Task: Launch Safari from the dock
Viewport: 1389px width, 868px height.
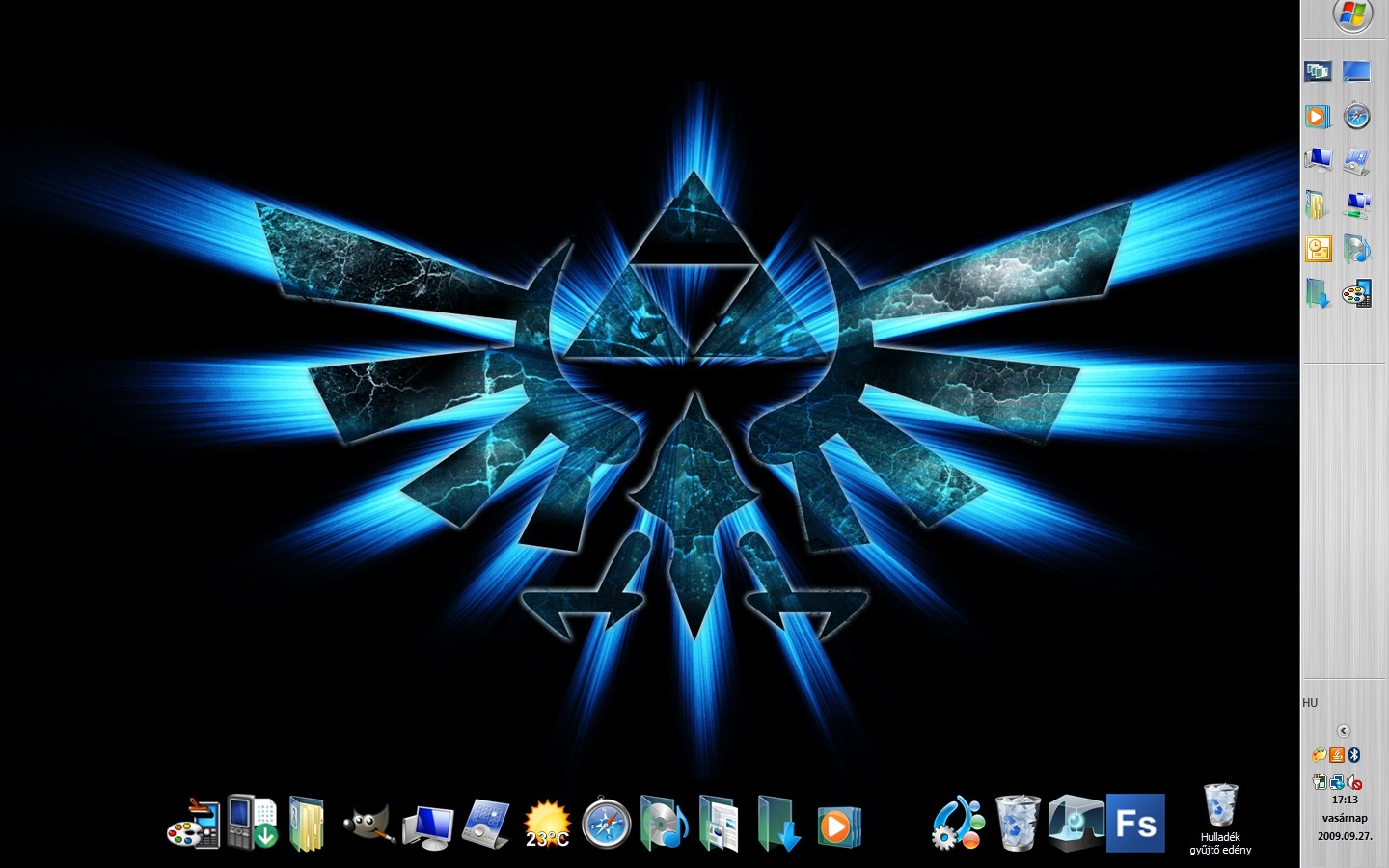Action: point(607,824)
